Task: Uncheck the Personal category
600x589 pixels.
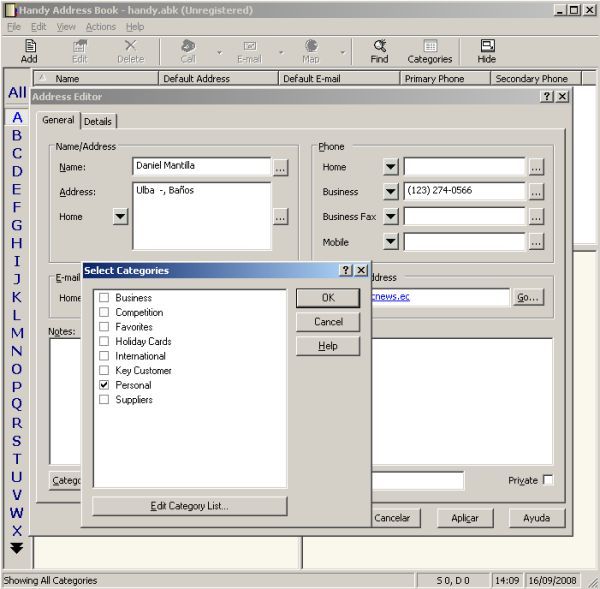Action: click(104, 385)
